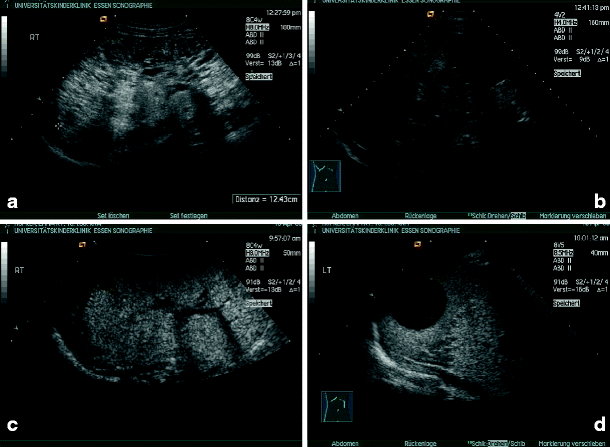The image size is (610, 447).
Task: Click the 'RT' label in panel a
Action: pyautogui.click(x=34, y=37)
